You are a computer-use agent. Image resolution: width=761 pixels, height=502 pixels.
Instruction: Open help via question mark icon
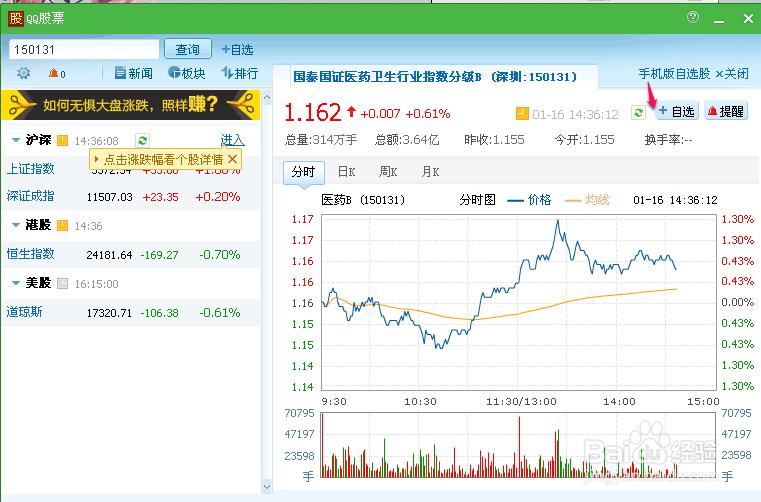click(x=693, y=17)
